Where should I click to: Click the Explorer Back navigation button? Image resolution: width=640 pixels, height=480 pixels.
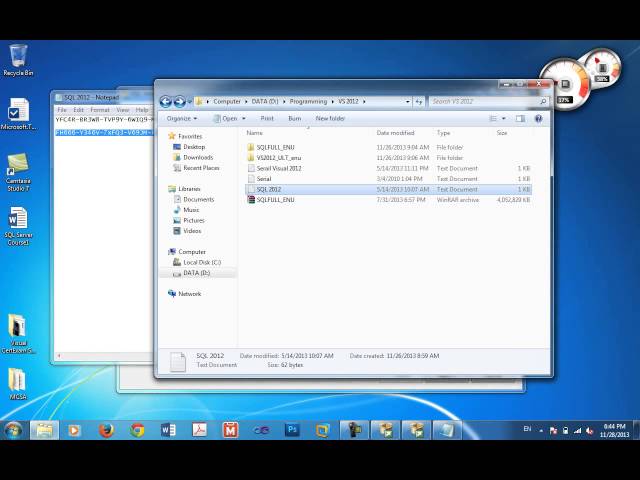tap(165, 102)
